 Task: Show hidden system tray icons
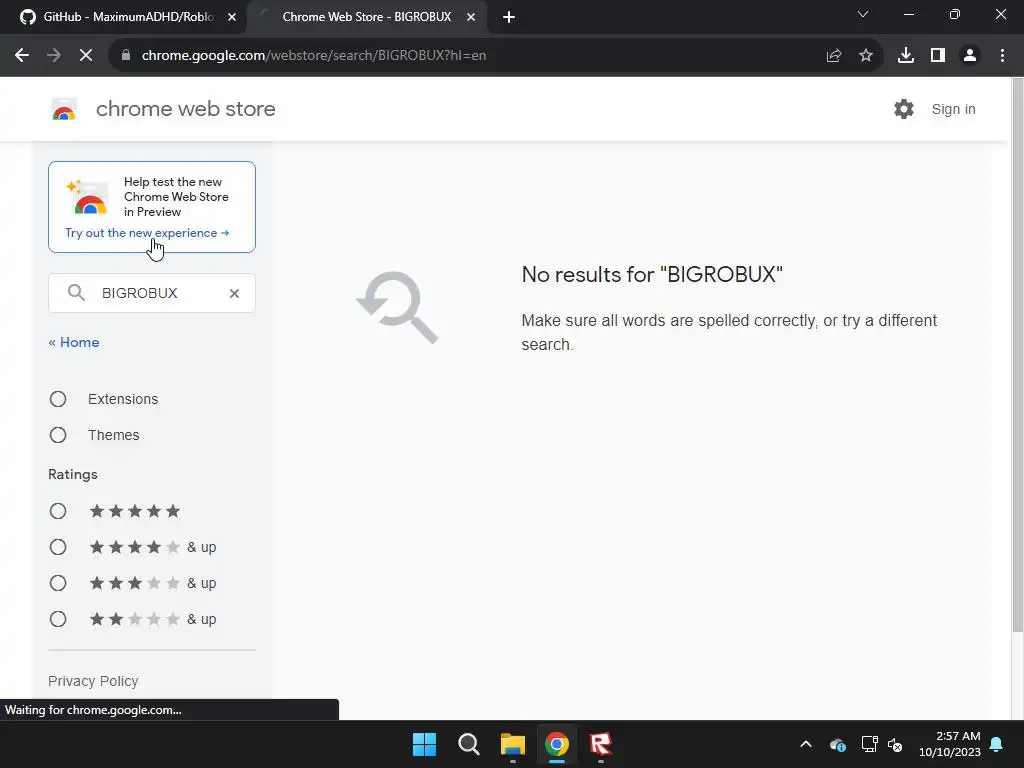coord(806,744)
